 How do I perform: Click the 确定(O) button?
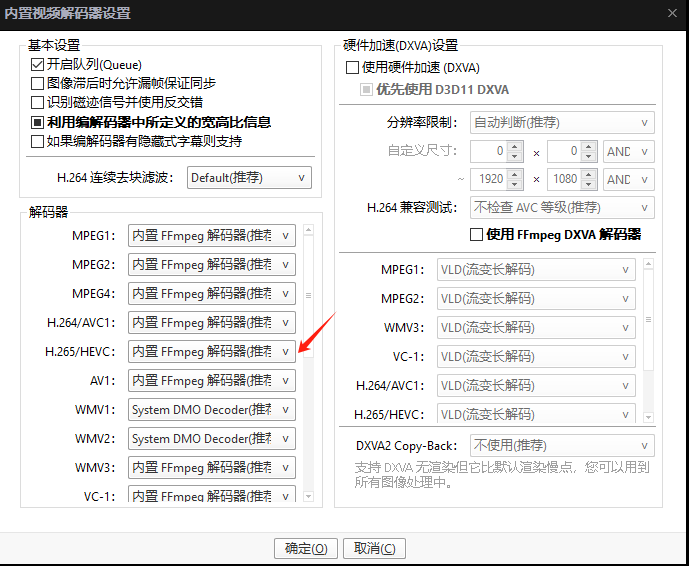(x=306, y=548)
